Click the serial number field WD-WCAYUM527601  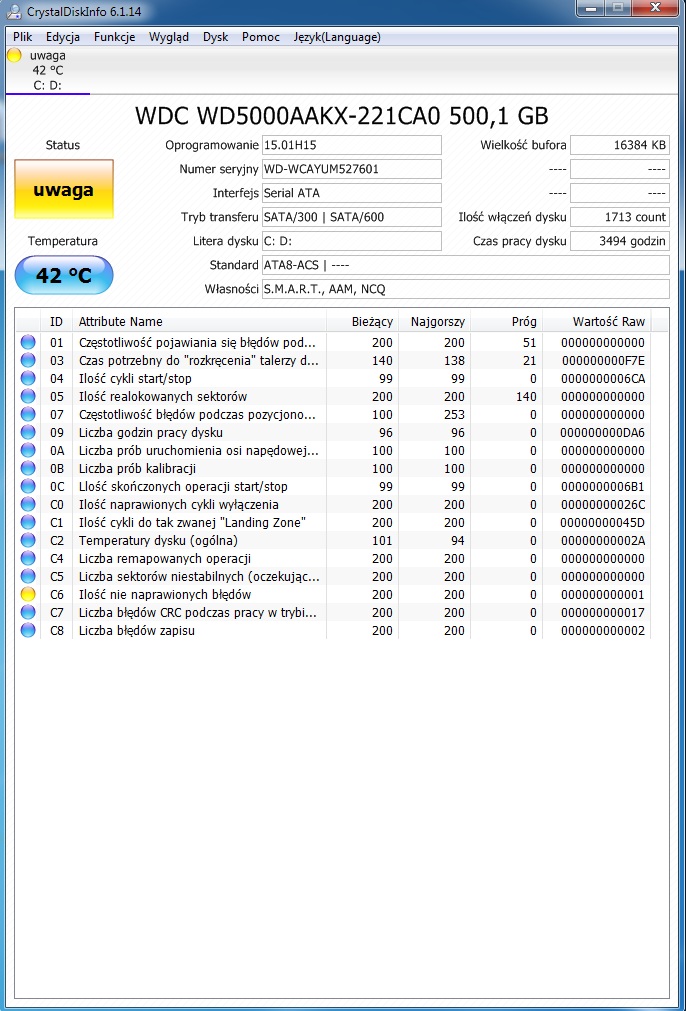pos(351,170)
